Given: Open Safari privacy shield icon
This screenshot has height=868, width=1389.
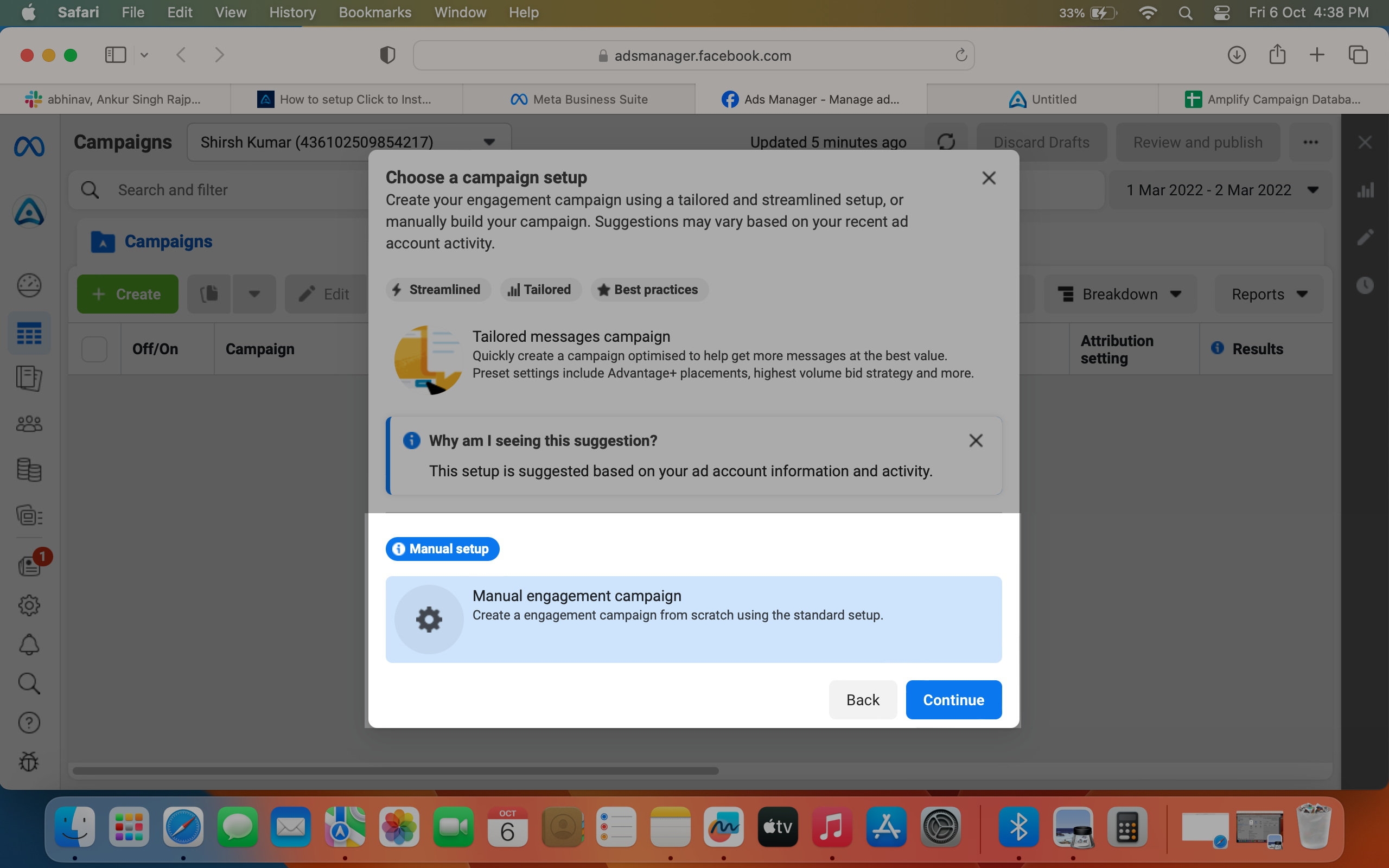Looking at the screenshot, I should coord(387,55).
